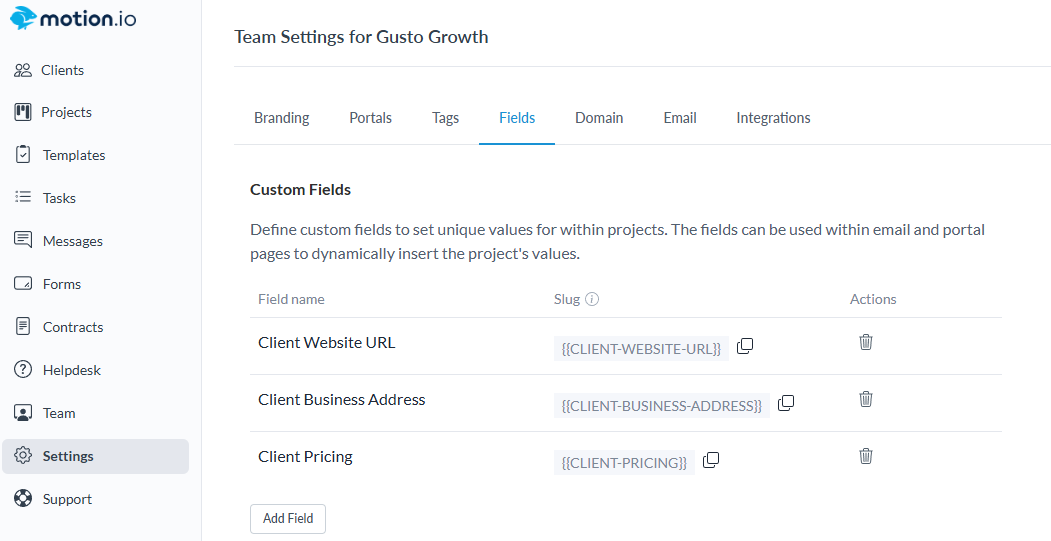Open Contracts in the sidebar
The image size is (1051, 541).
[72, 327]
